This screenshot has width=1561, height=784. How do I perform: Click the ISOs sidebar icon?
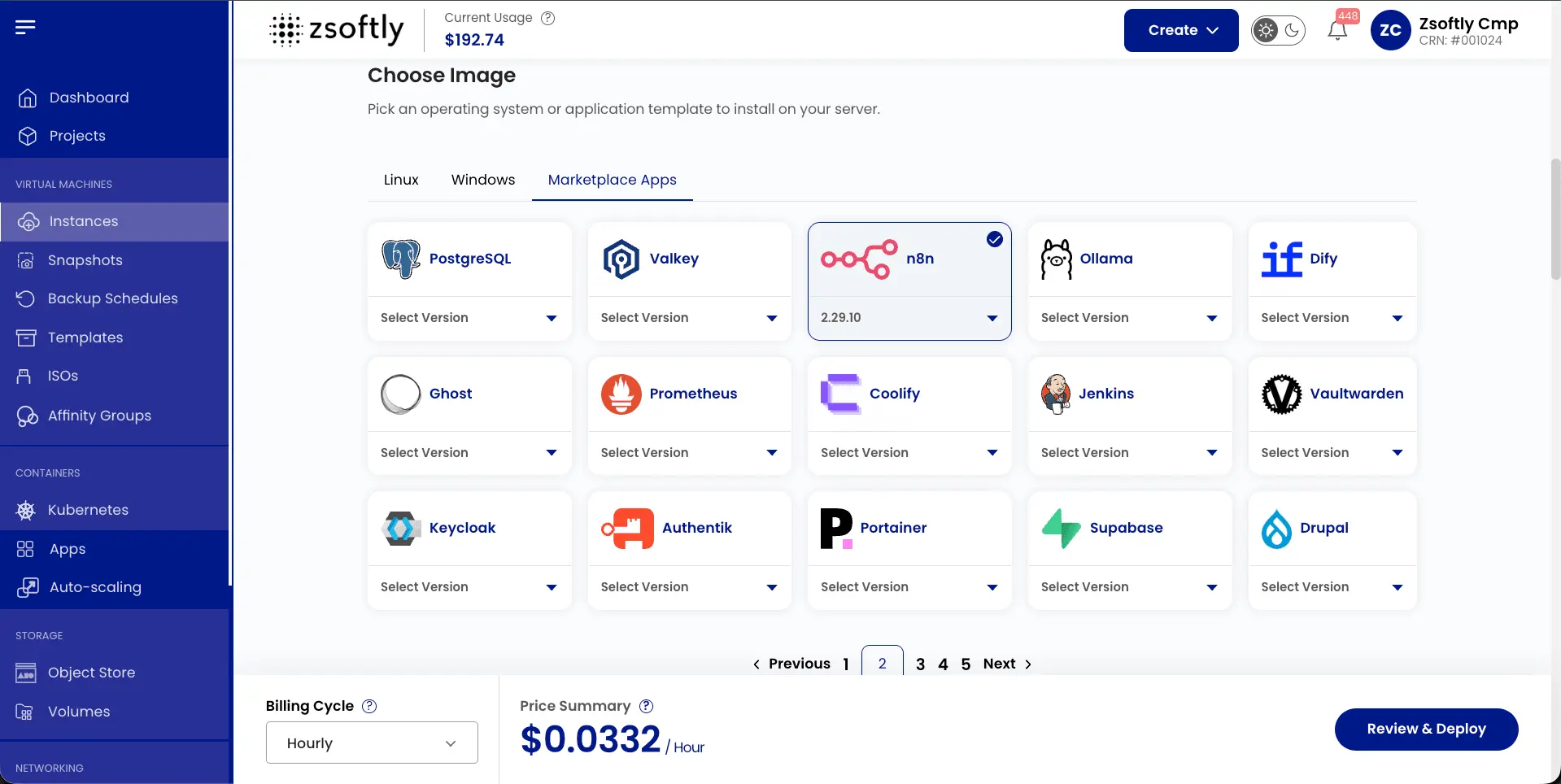[24, 376]
